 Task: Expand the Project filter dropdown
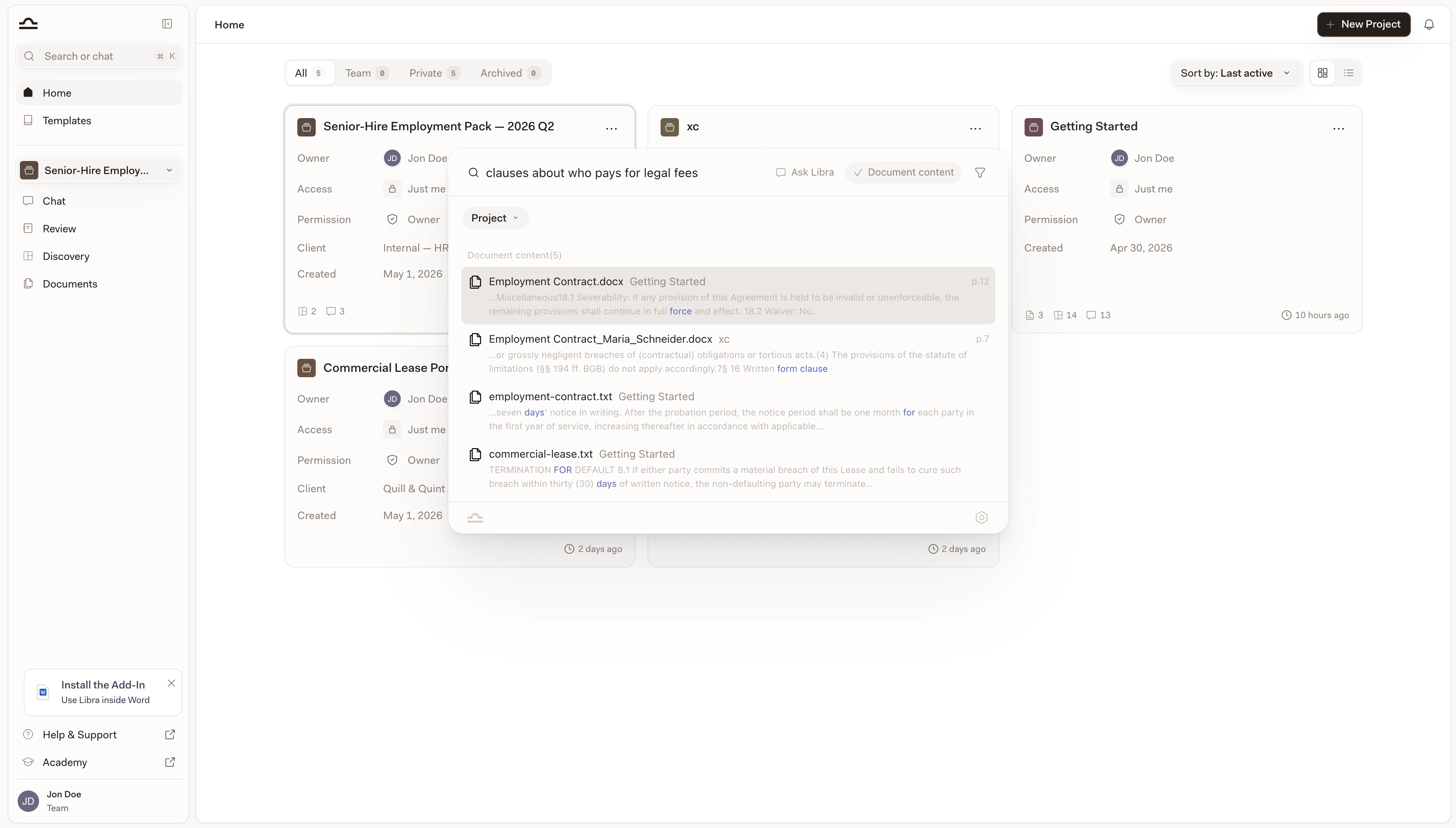pos(495,218)
